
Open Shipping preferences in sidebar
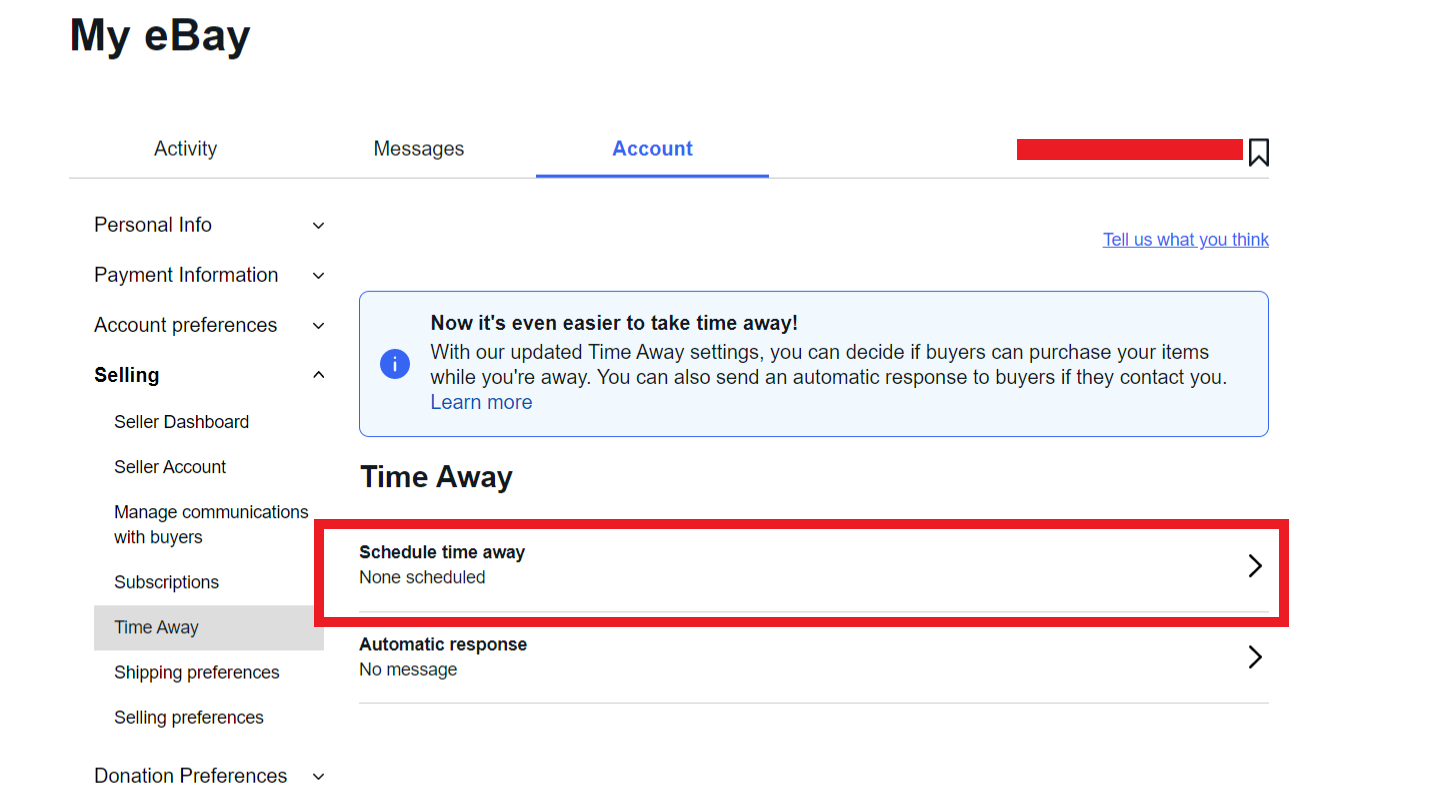196,672
